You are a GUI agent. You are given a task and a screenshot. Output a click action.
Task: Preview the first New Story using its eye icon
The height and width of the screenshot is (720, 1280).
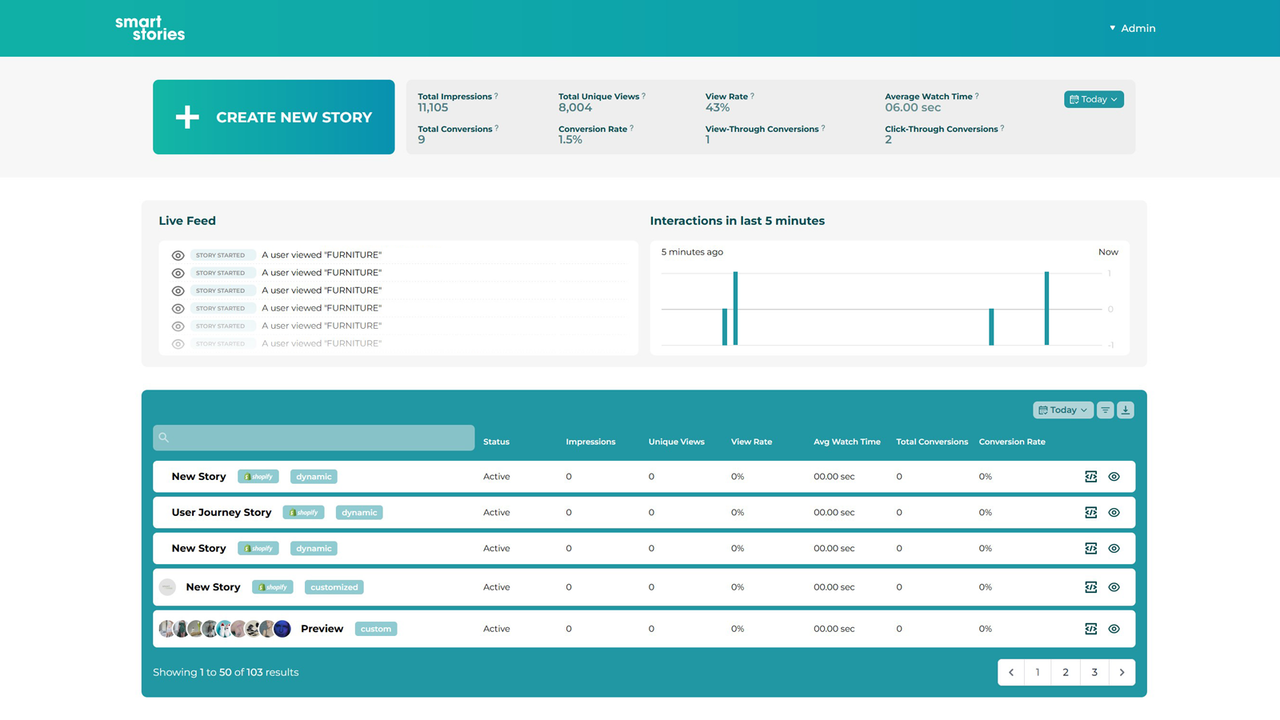tap(1113, 476)
